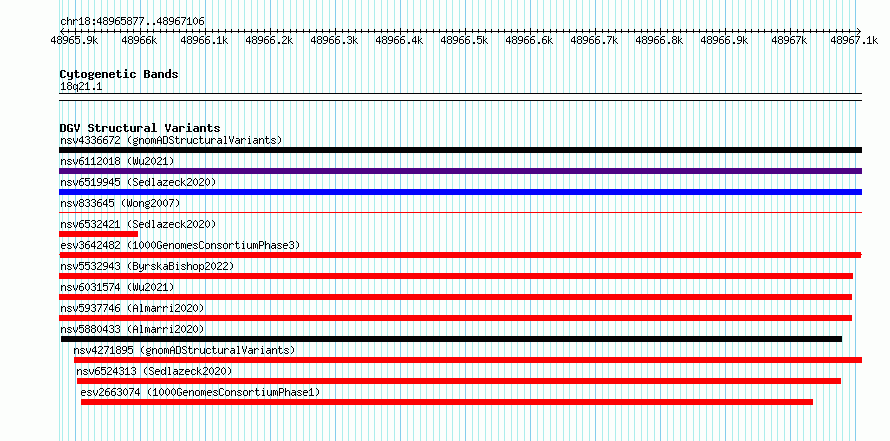
Task: Click the red bar under esv3642482
Action: [x=460, y=255]
